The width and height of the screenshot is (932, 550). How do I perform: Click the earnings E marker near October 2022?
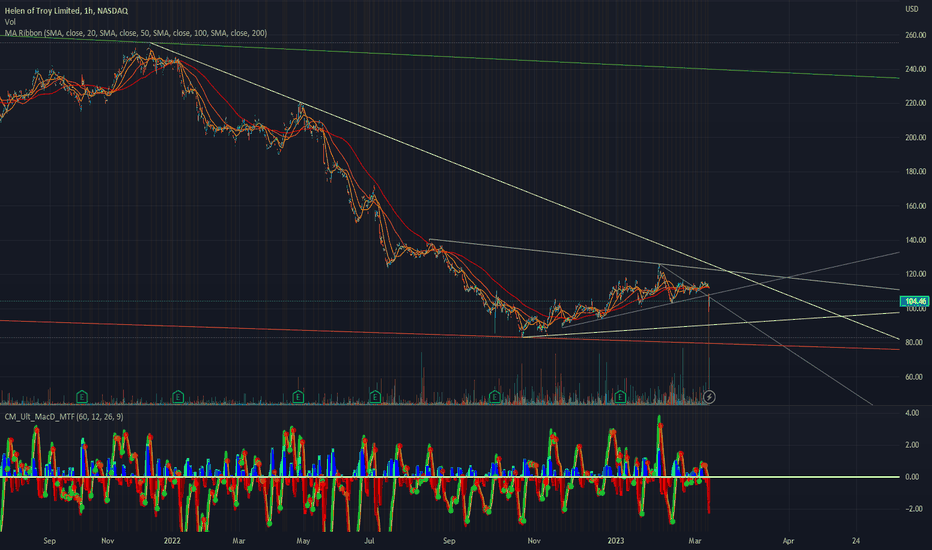pos(495,397)
